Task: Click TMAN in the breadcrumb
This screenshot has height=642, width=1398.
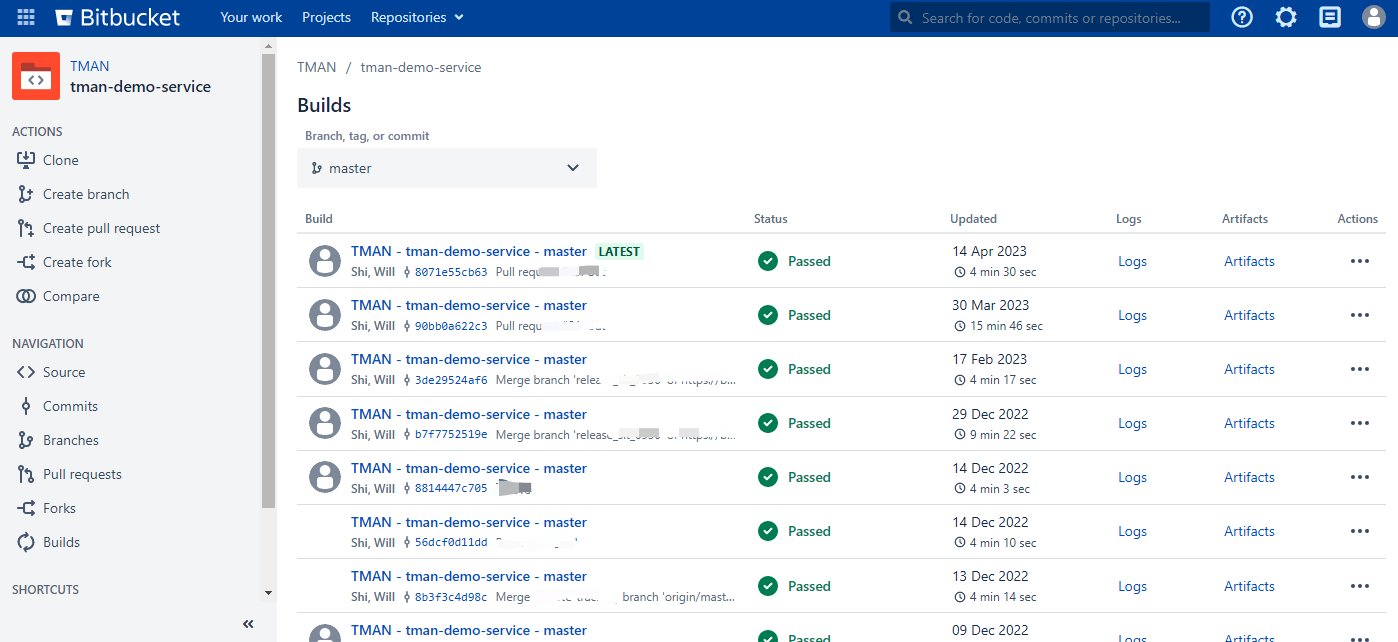Action: point(317,67)
